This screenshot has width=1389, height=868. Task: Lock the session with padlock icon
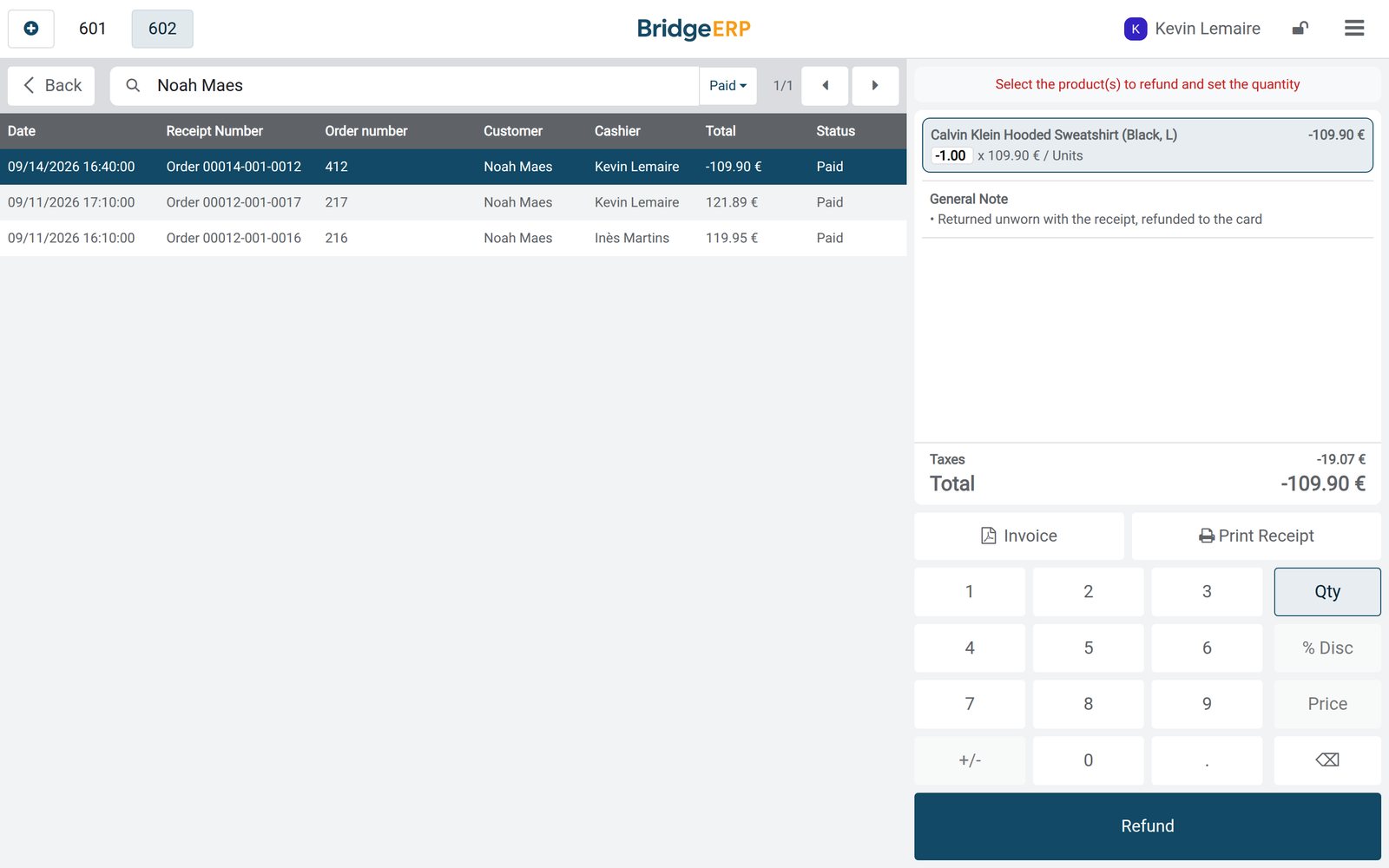click(x=1300, y=29)
